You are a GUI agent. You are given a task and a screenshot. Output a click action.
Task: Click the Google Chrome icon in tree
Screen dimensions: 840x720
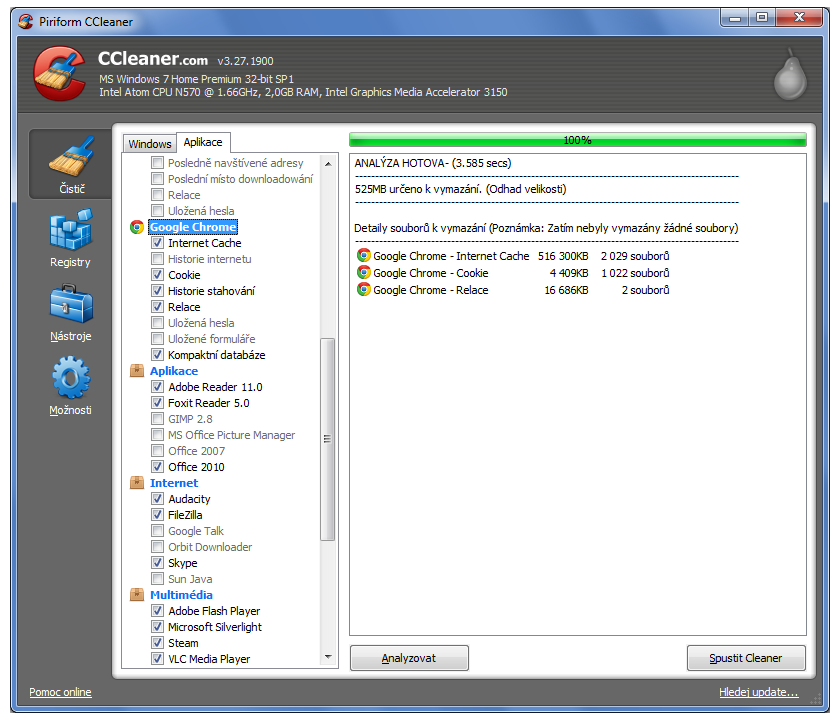(137, 227)
